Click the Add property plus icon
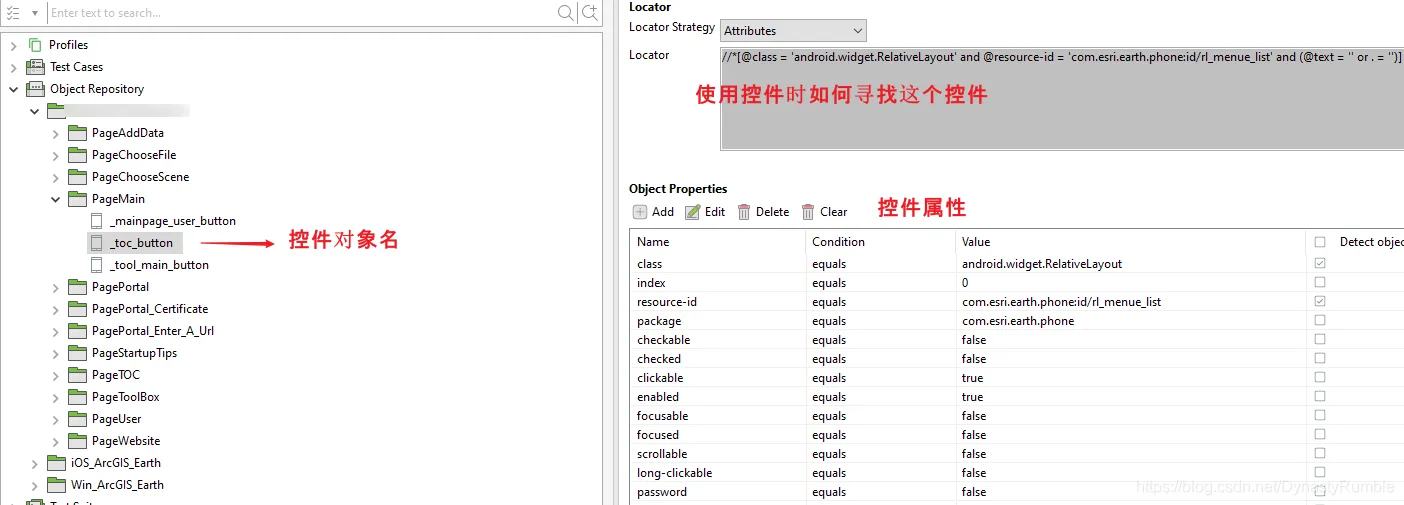Image resolution: width=1404 pixels, height=505 pixels. click(x=640, y=212)
